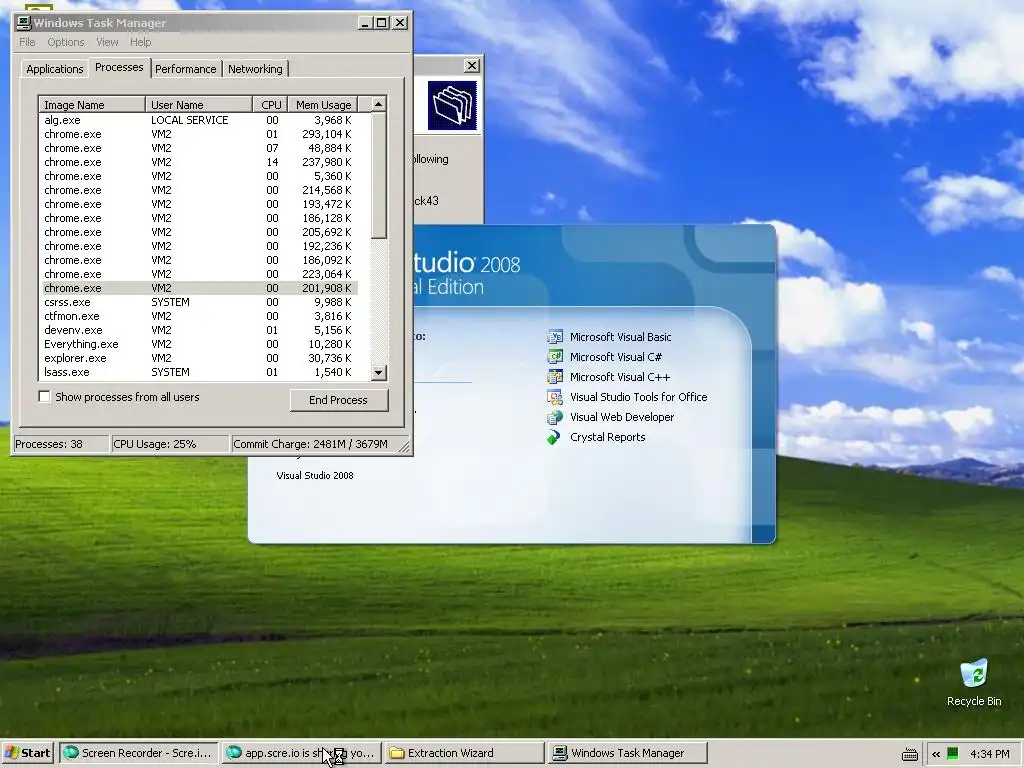This screenshot has width=1024, height=768.
Task: Click the Visual Web Developer label
Action: [x=622, y=417]
